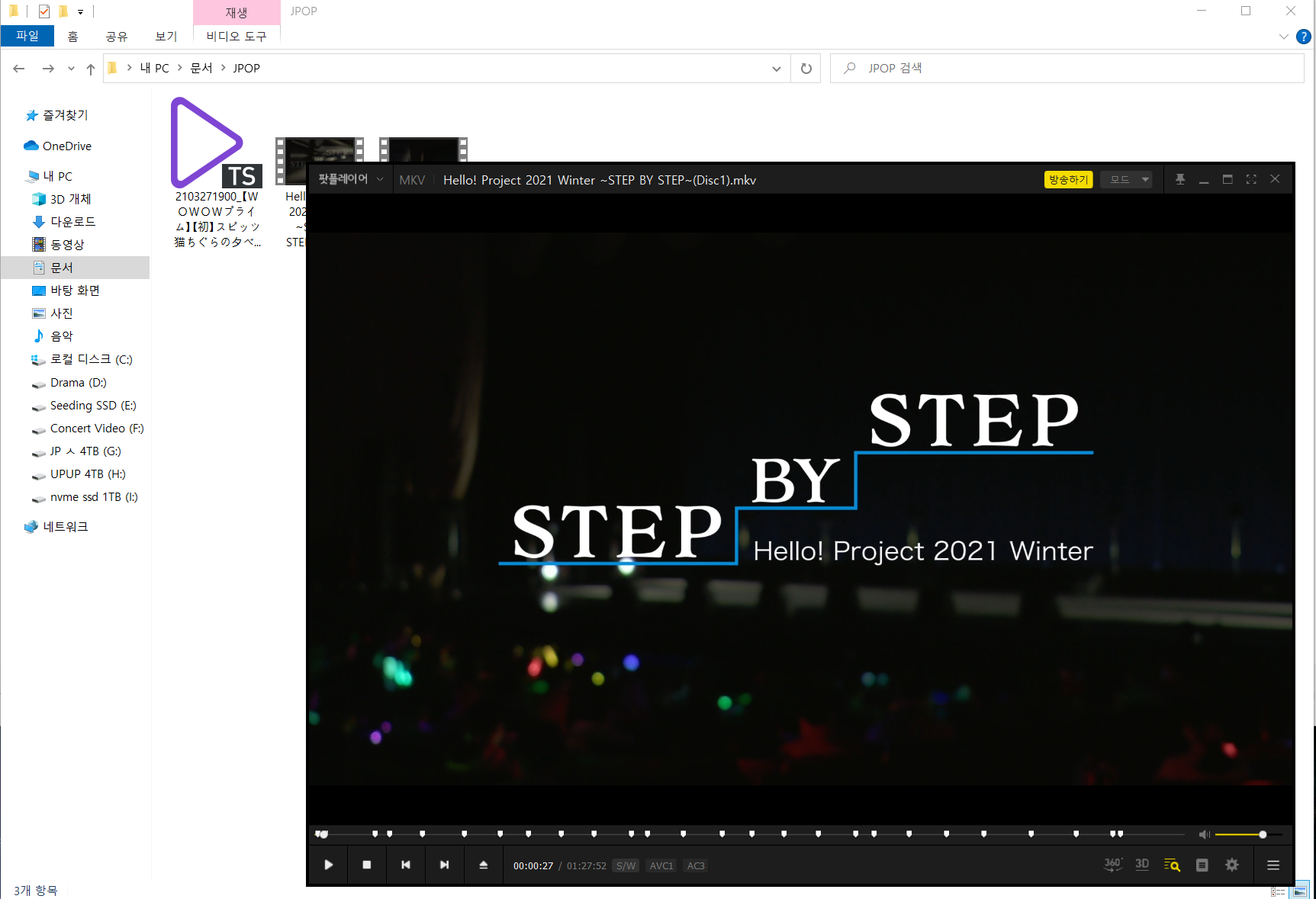Skip to the previous file
The image size is (1316, 899).
click(406, 865)
